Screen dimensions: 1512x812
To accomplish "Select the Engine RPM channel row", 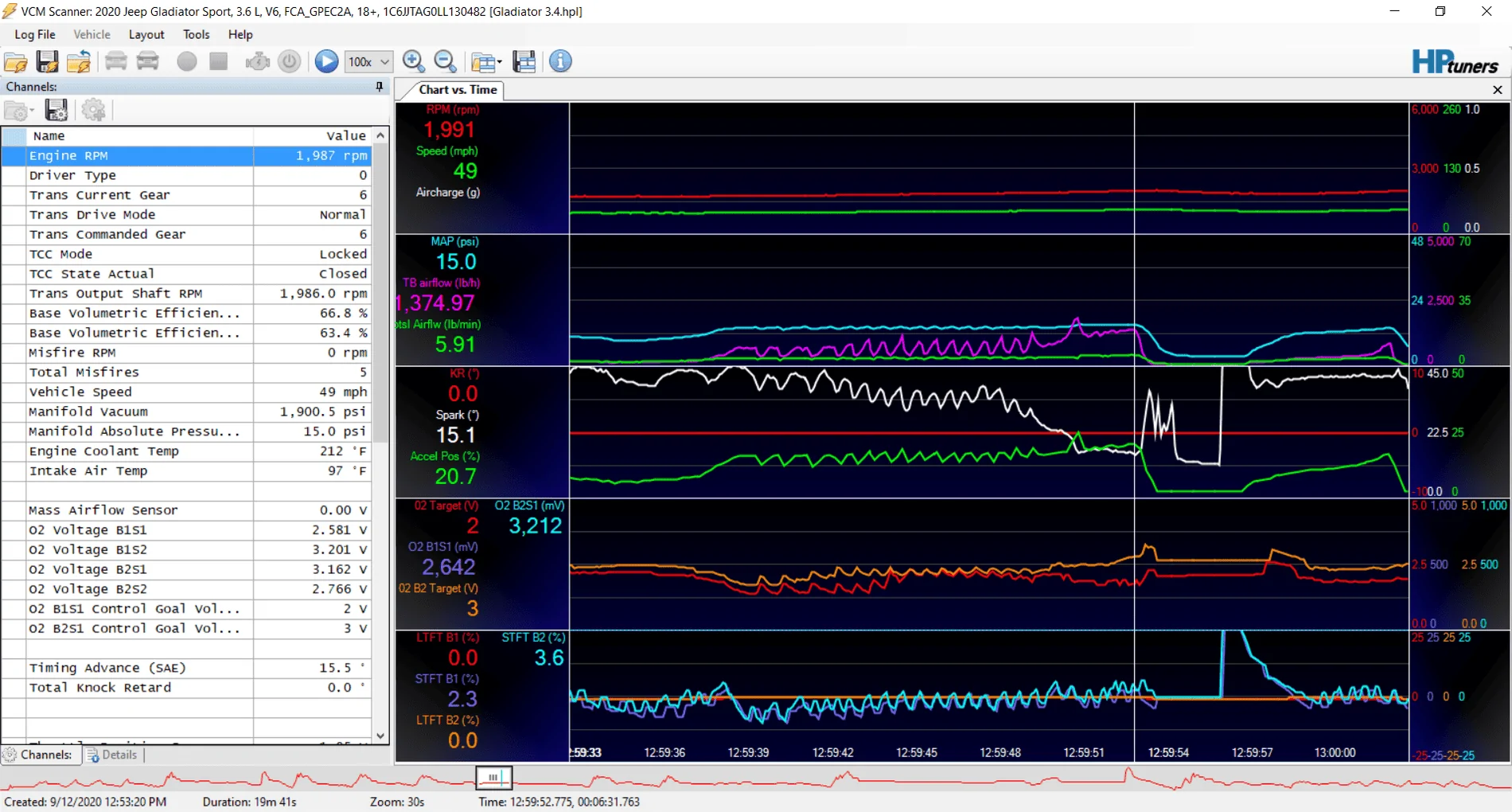I will coord(186,155).
